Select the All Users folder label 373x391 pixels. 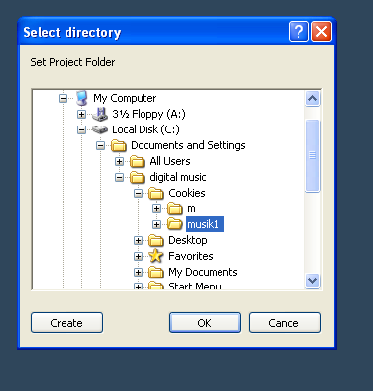click(170, 161)
